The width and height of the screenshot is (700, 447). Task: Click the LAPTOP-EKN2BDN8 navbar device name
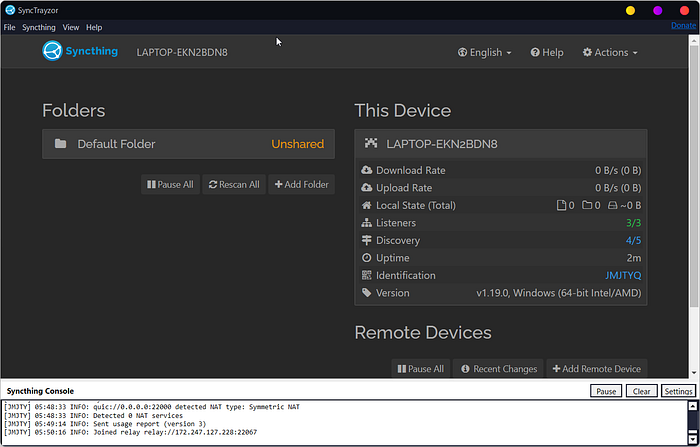coord(182,53)
